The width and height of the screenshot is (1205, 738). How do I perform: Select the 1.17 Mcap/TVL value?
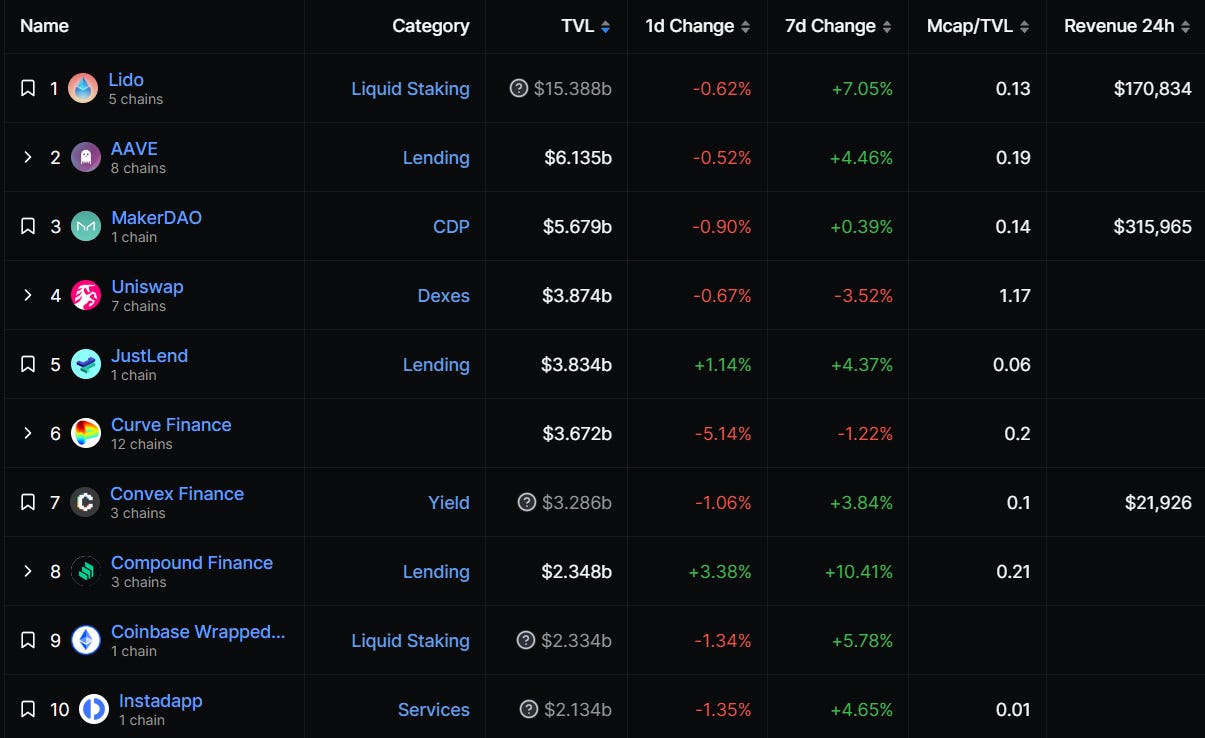[1014, 295]
